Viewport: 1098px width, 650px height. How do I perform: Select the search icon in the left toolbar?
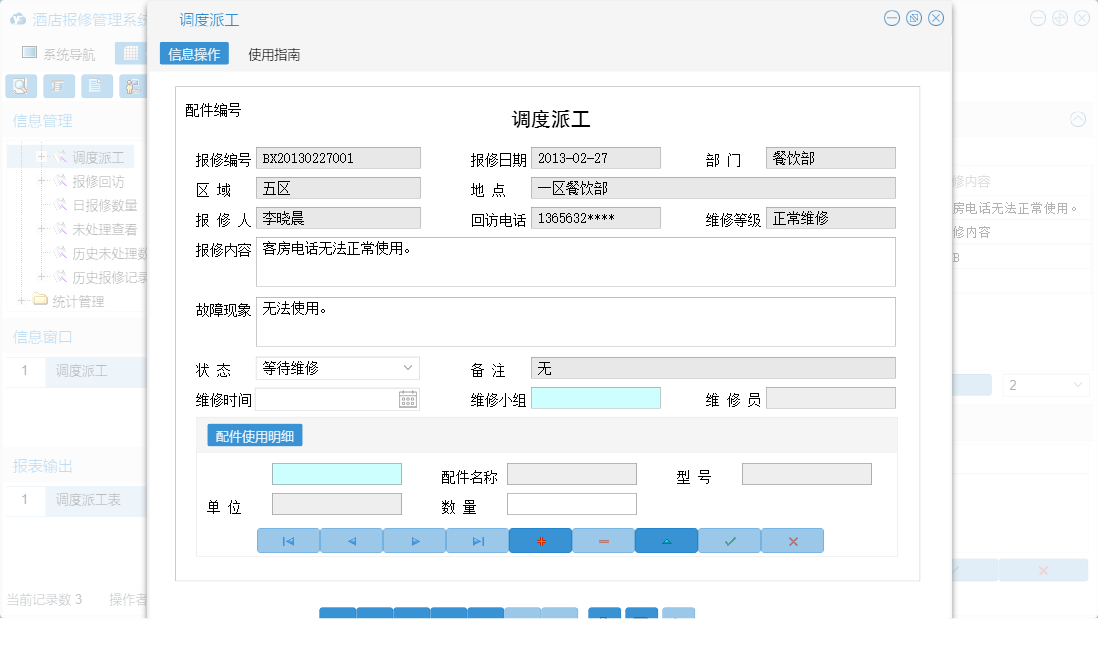click(20, 86)
